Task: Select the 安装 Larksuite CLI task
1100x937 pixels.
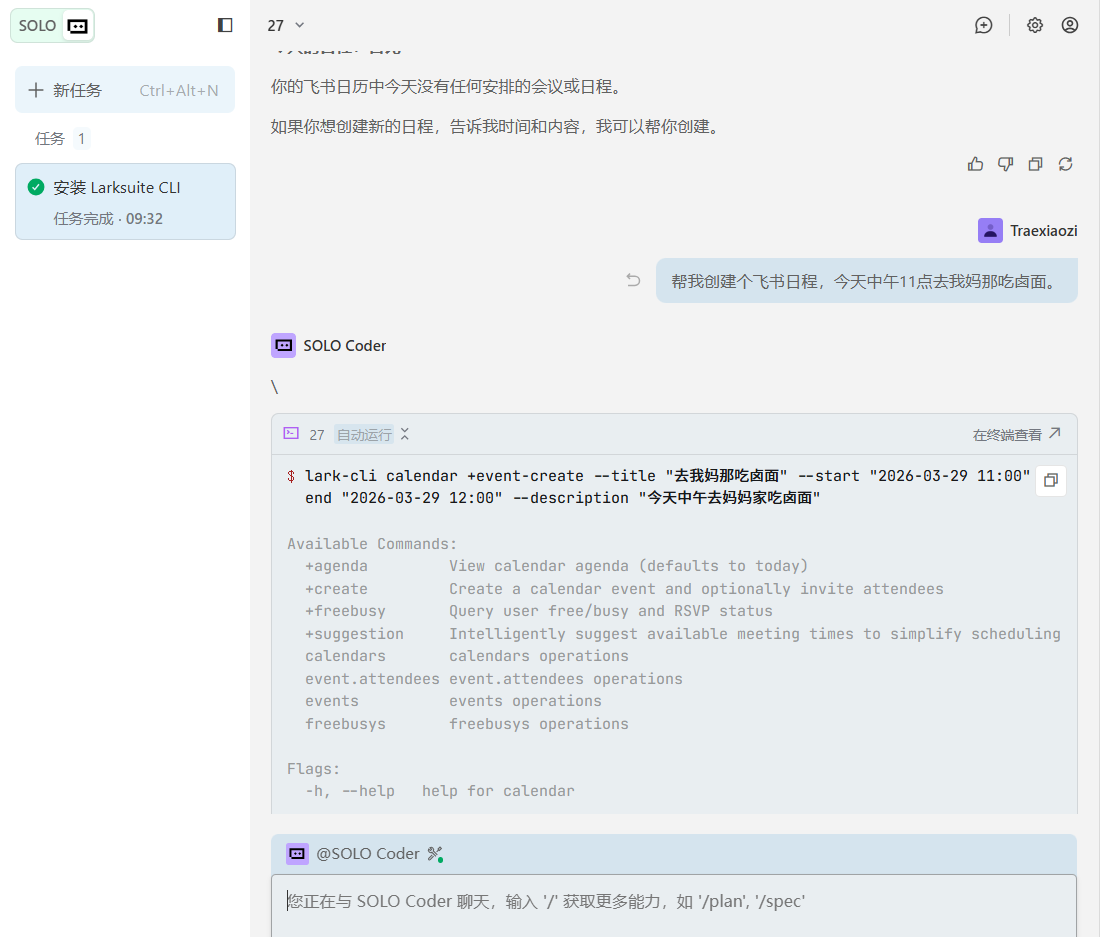Action: point(125,201)
